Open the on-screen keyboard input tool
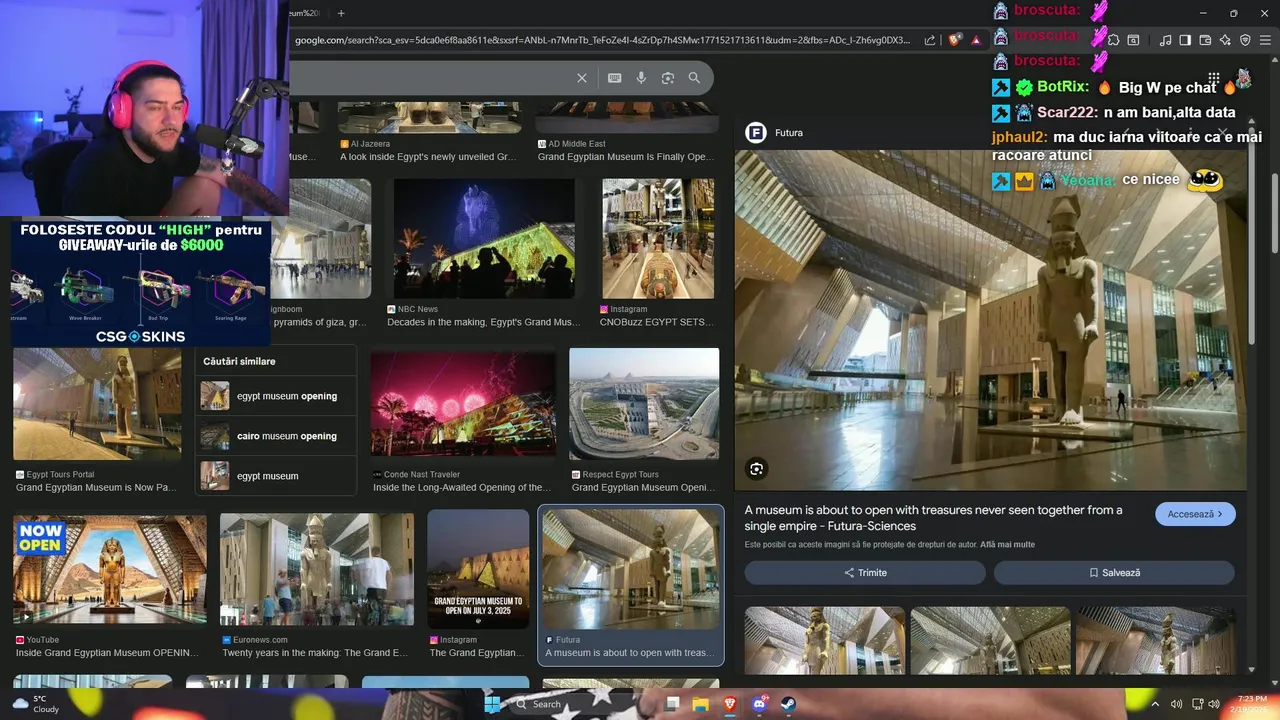Viewport: 1280px width, 720px height. click(x=614, y=78)
